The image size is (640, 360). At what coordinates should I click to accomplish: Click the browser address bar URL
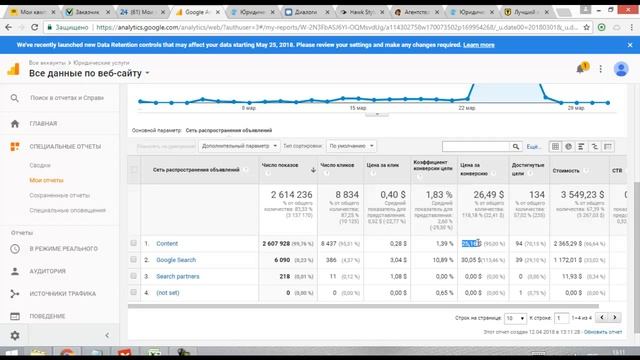coord(337,27)
